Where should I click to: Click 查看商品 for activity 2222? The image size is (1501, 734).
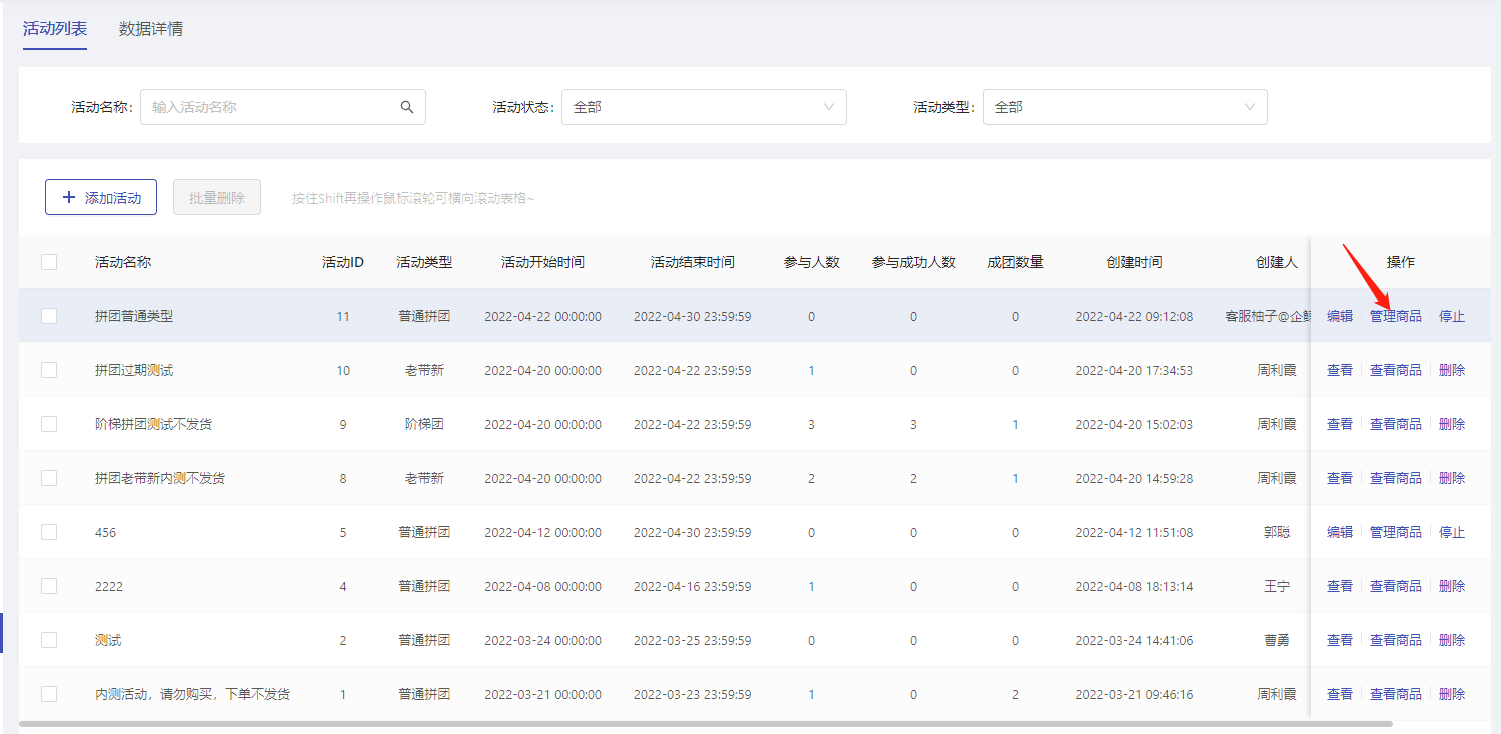pos(1395,586)
